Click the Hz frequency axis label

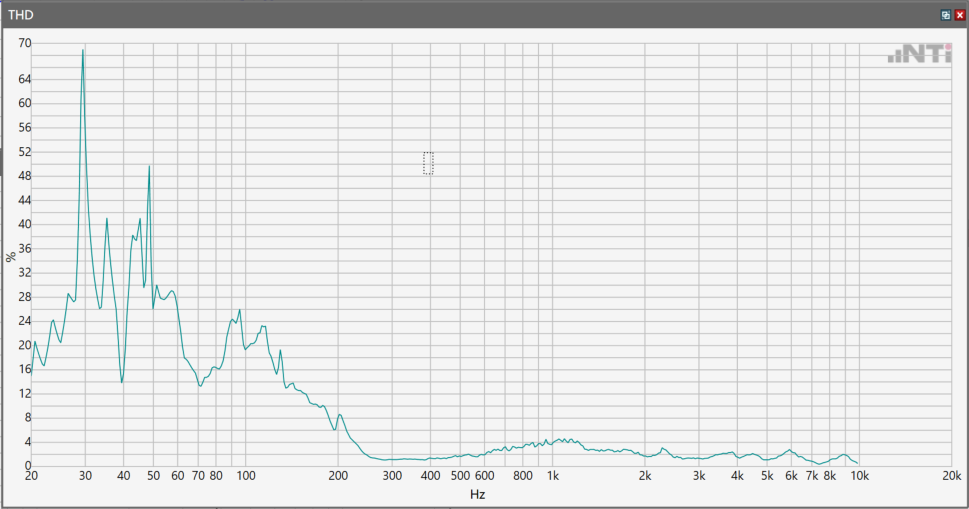point(478,494)
